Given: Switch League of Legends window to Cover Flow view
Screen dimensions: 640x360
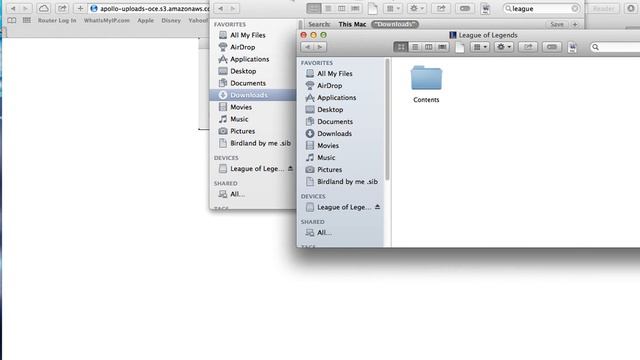Looking at the screenshot, I should pos(442,47).
